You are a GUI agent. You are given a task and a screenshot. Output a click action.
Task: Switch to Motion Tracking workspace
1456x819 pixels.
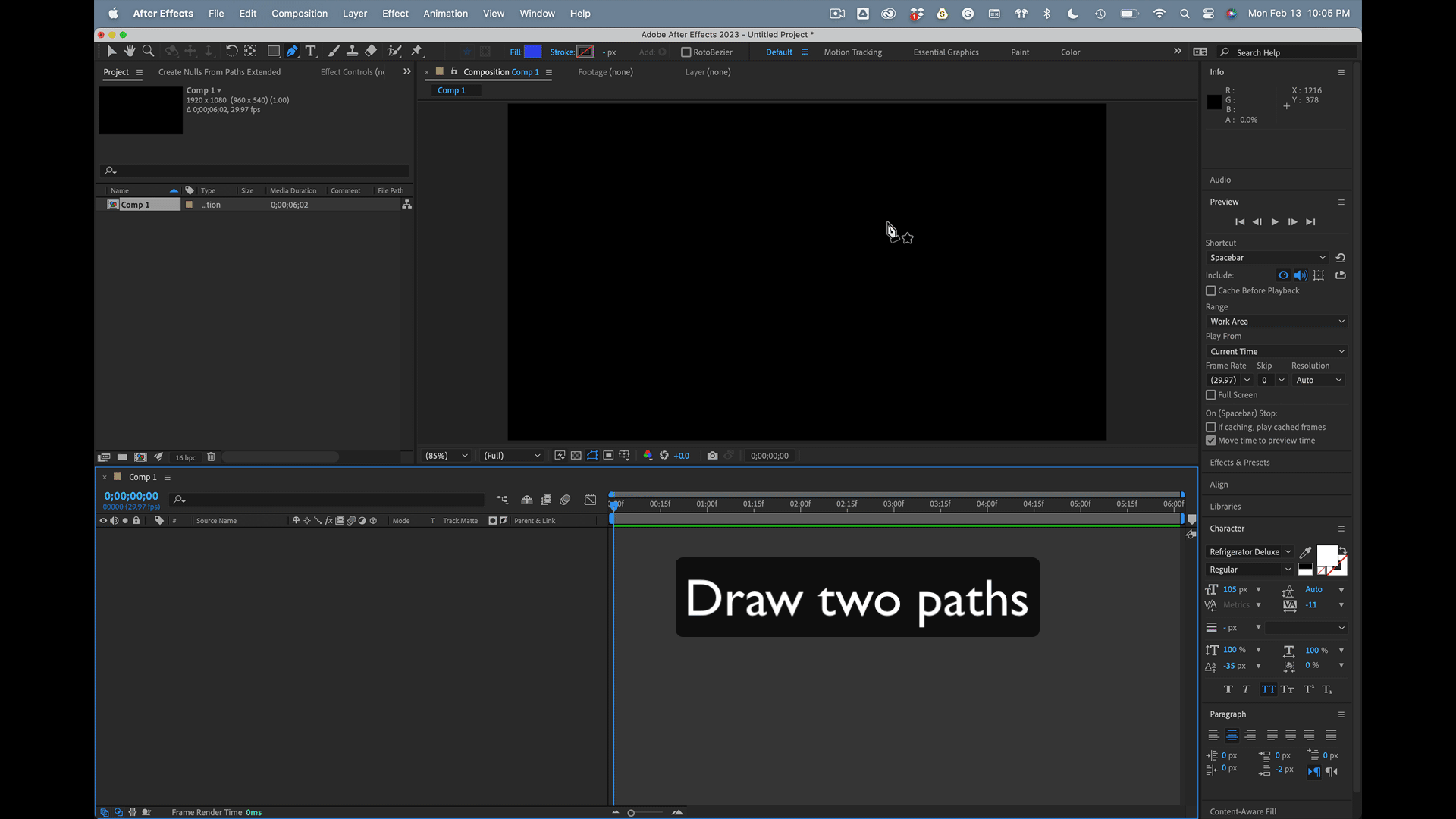852,52
